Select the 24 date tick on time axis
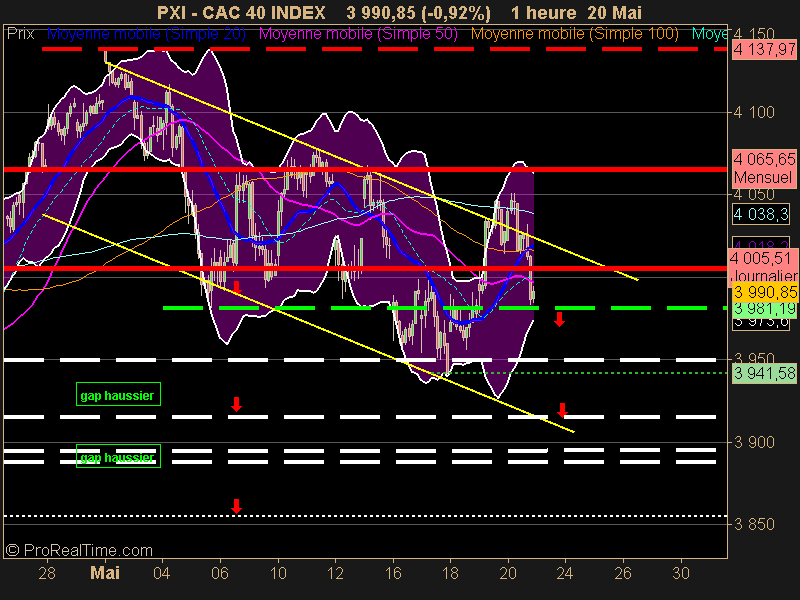The image size is (800, 600). click(x=565, y=573)
